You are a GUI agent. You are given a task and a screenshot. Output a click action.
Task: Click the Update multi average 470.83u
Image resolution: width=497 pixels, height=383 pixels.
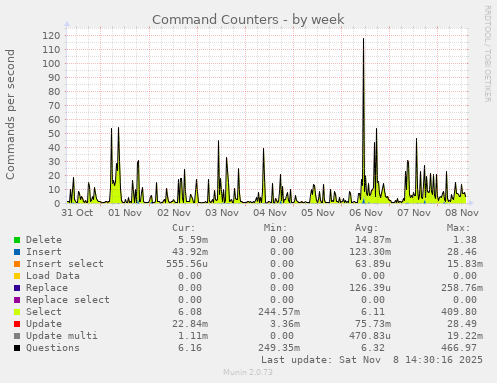(370, 336)
